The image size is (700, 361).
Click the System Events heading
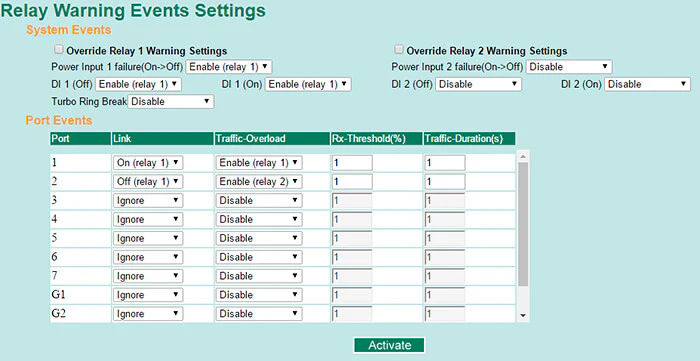69,30
